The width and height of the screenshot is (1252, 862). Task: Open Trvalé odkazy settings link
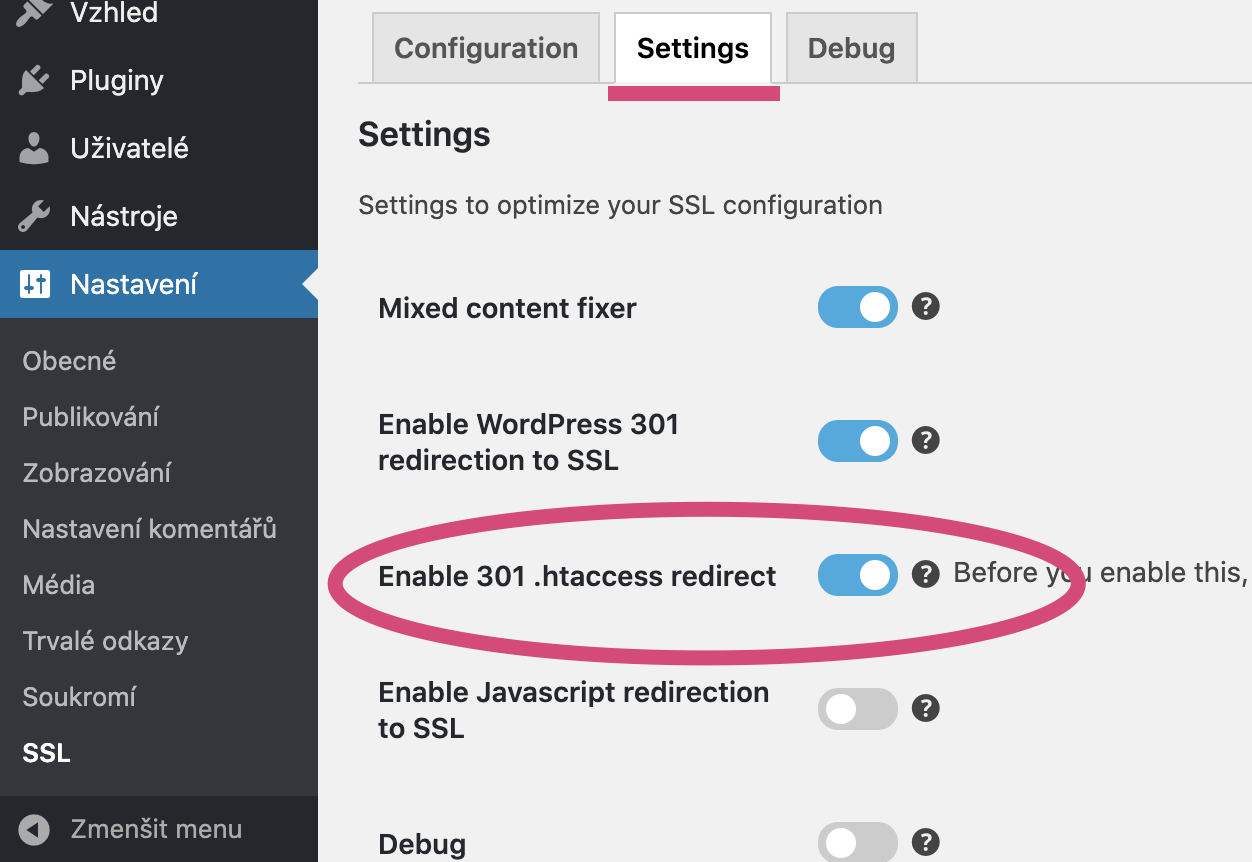pyautogui.click(x=105, y=641)
